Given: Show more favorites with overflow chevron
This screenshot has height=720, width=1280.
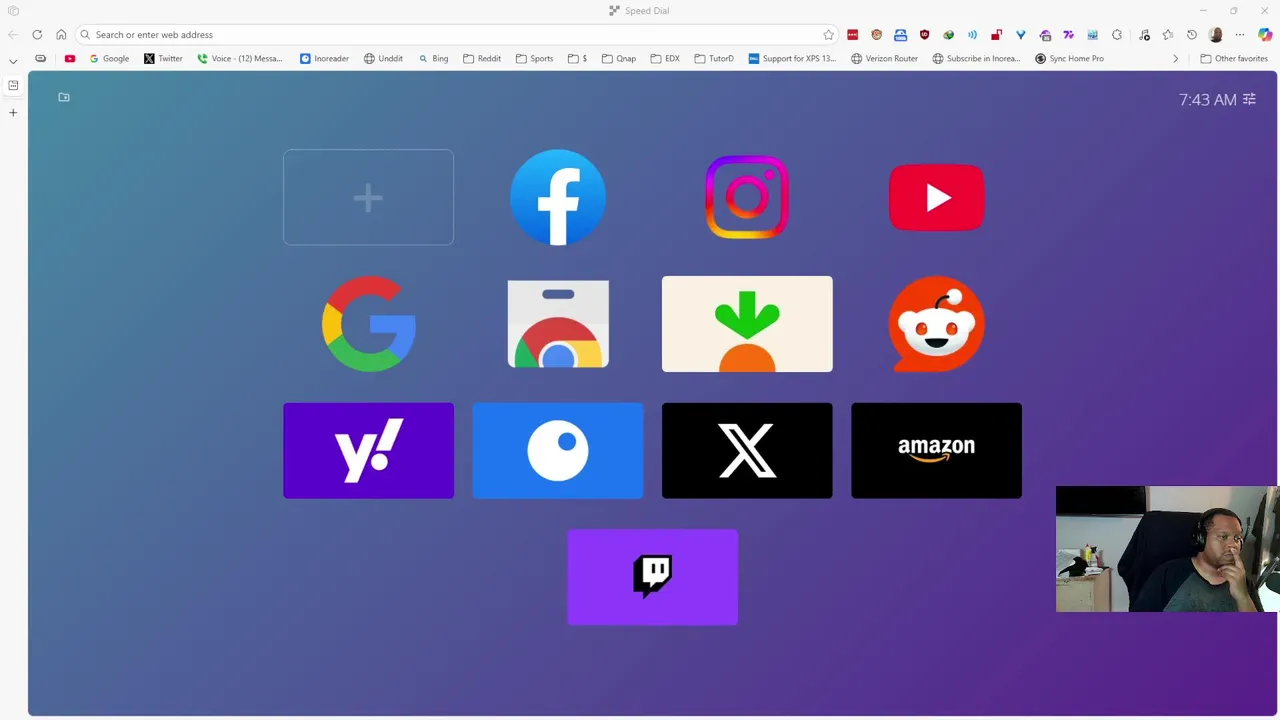Looking at the screenshot, I should pos(1176,59).
